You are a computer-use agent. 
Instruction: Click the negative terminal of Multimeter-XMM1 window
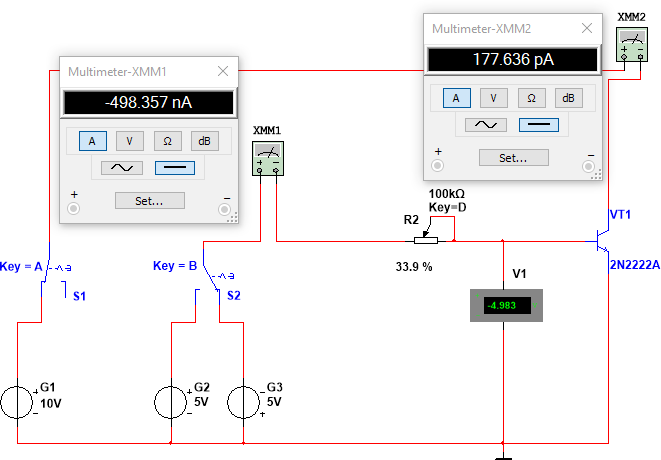(224, 209)
